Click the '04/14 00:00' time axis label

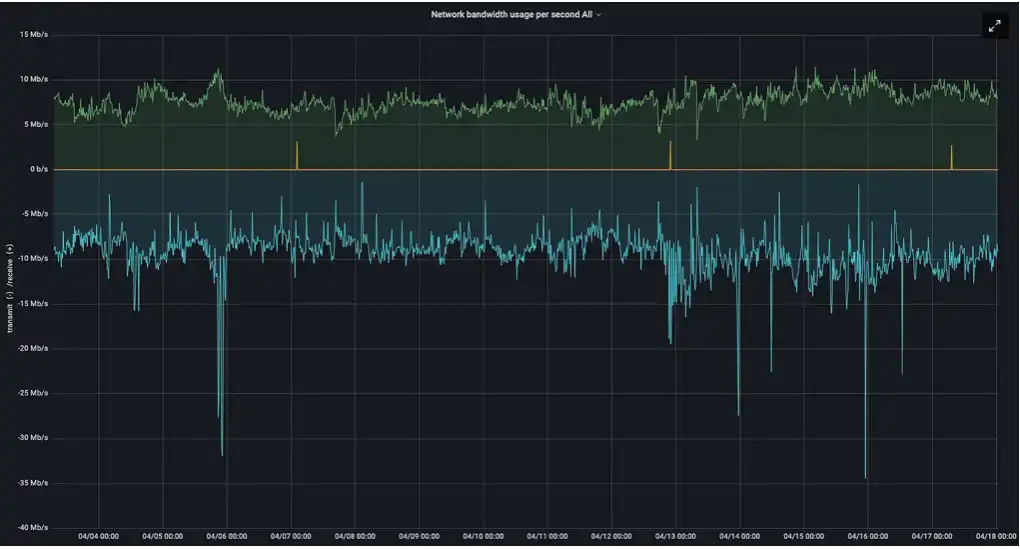pyautogui.click(x=740, y=537)
